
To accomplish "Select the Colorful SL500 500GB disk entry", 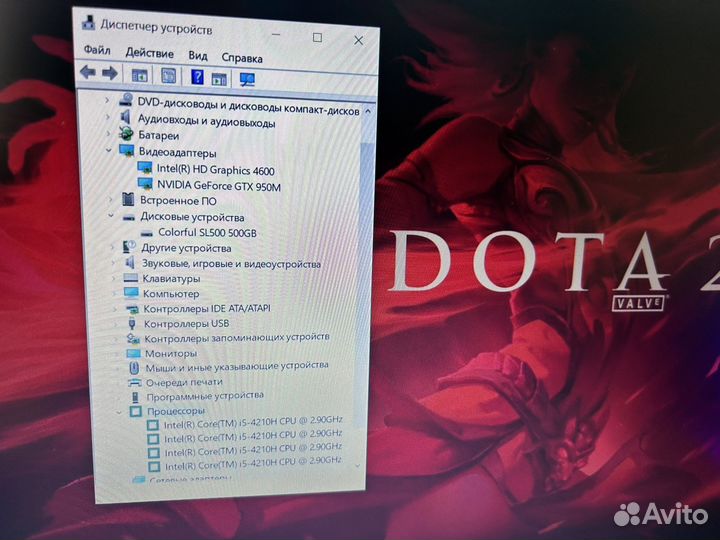I will pos(207,233).
